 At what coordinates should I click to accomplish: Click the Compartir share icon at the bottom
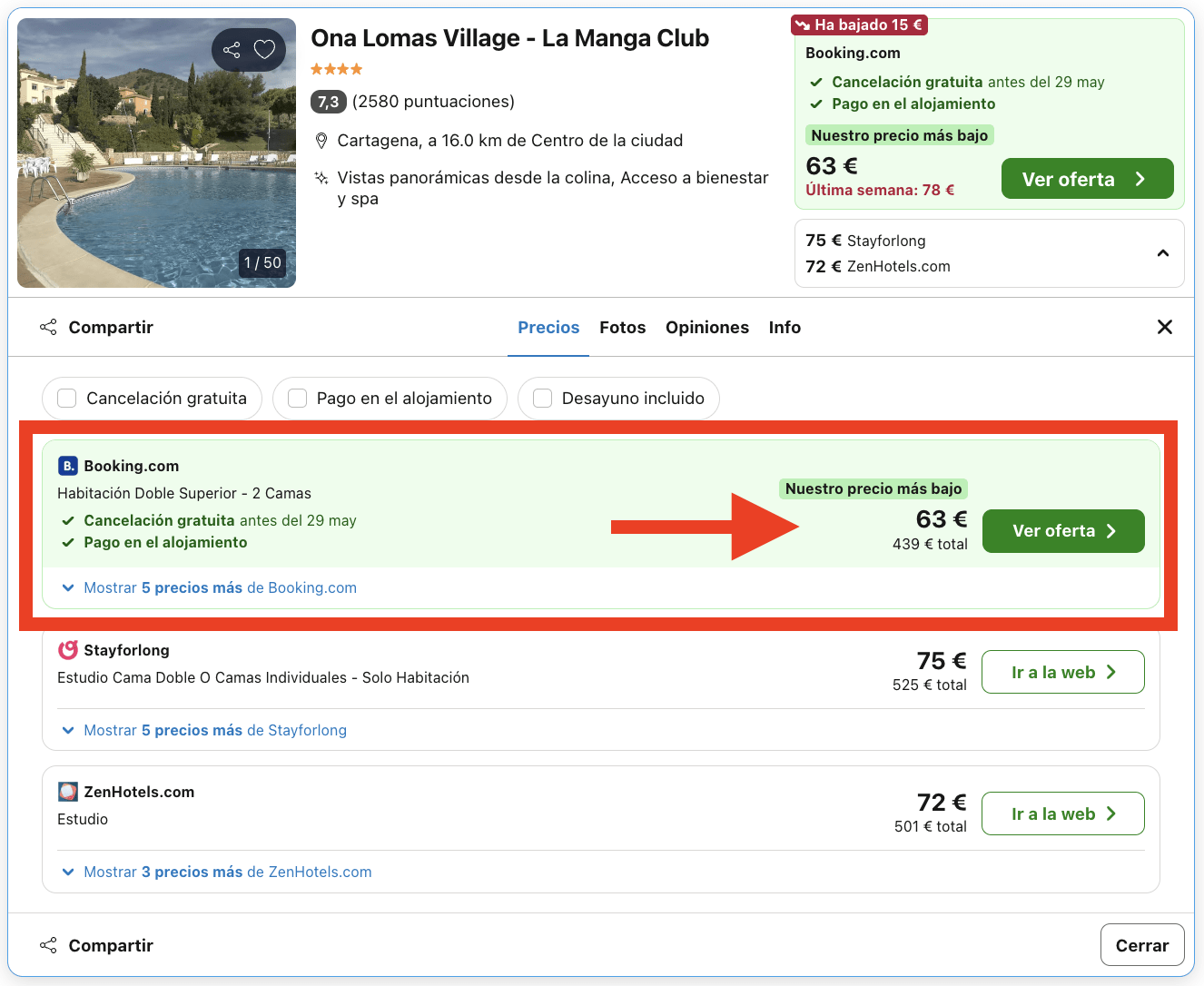click(48, 944)
